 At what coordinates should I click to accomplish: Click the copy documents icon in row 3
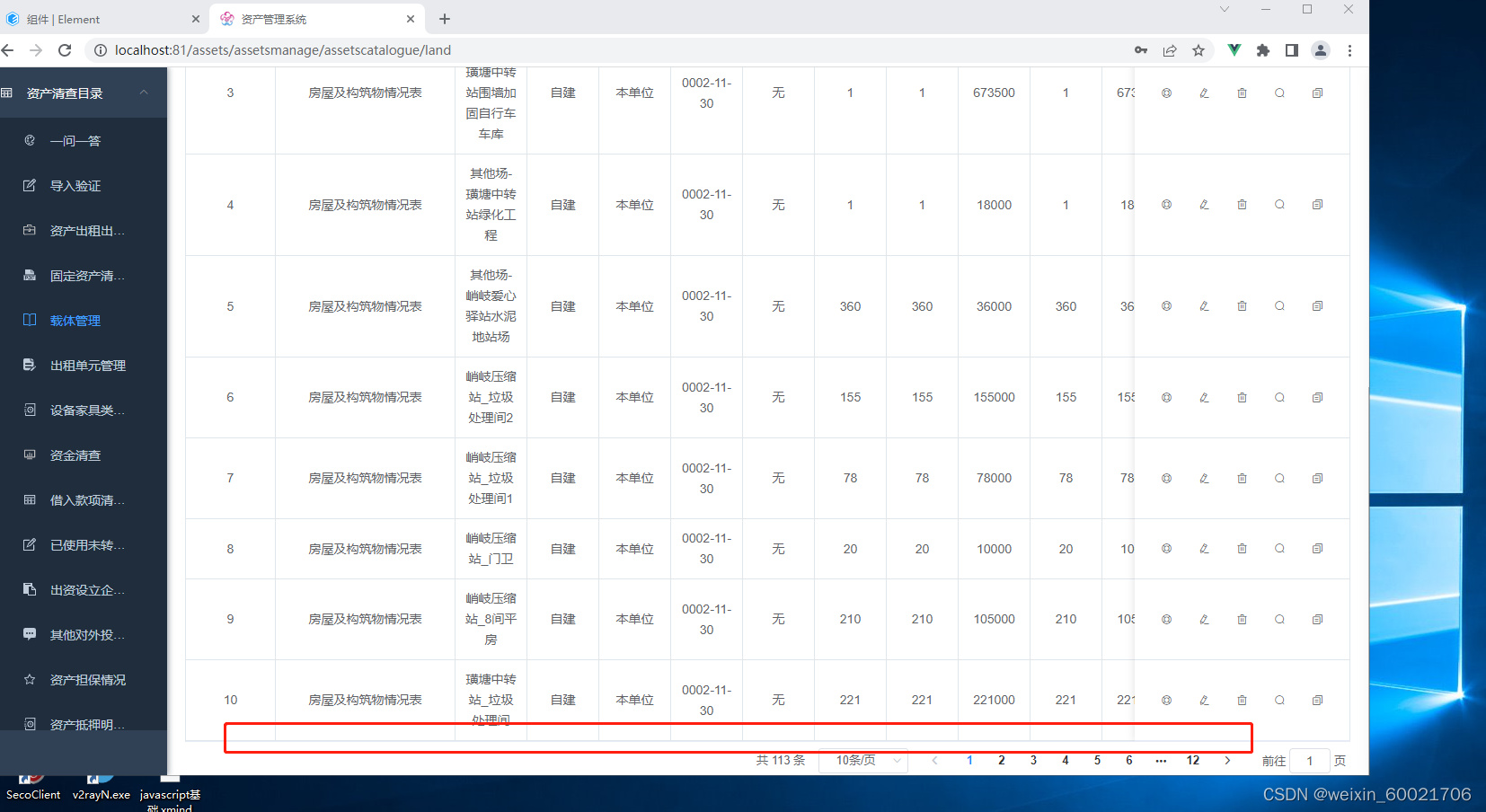(x=1317, y=93)
